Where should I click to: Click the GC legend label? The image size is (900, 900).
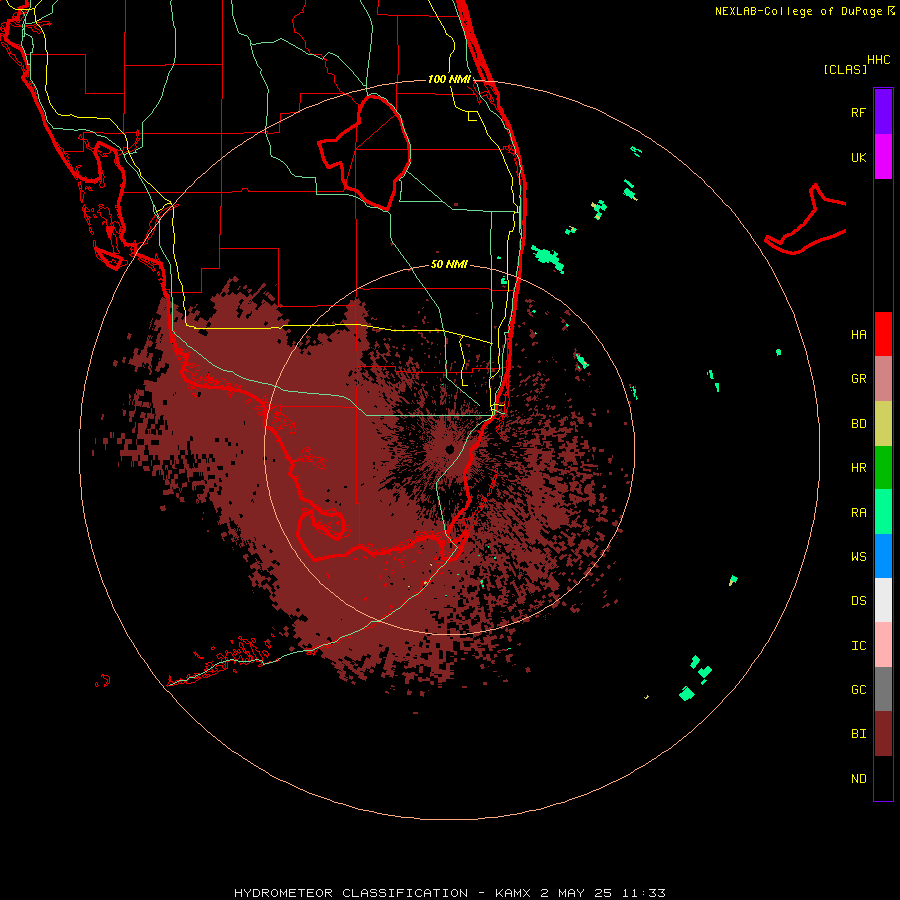click(x=858, y=689)
